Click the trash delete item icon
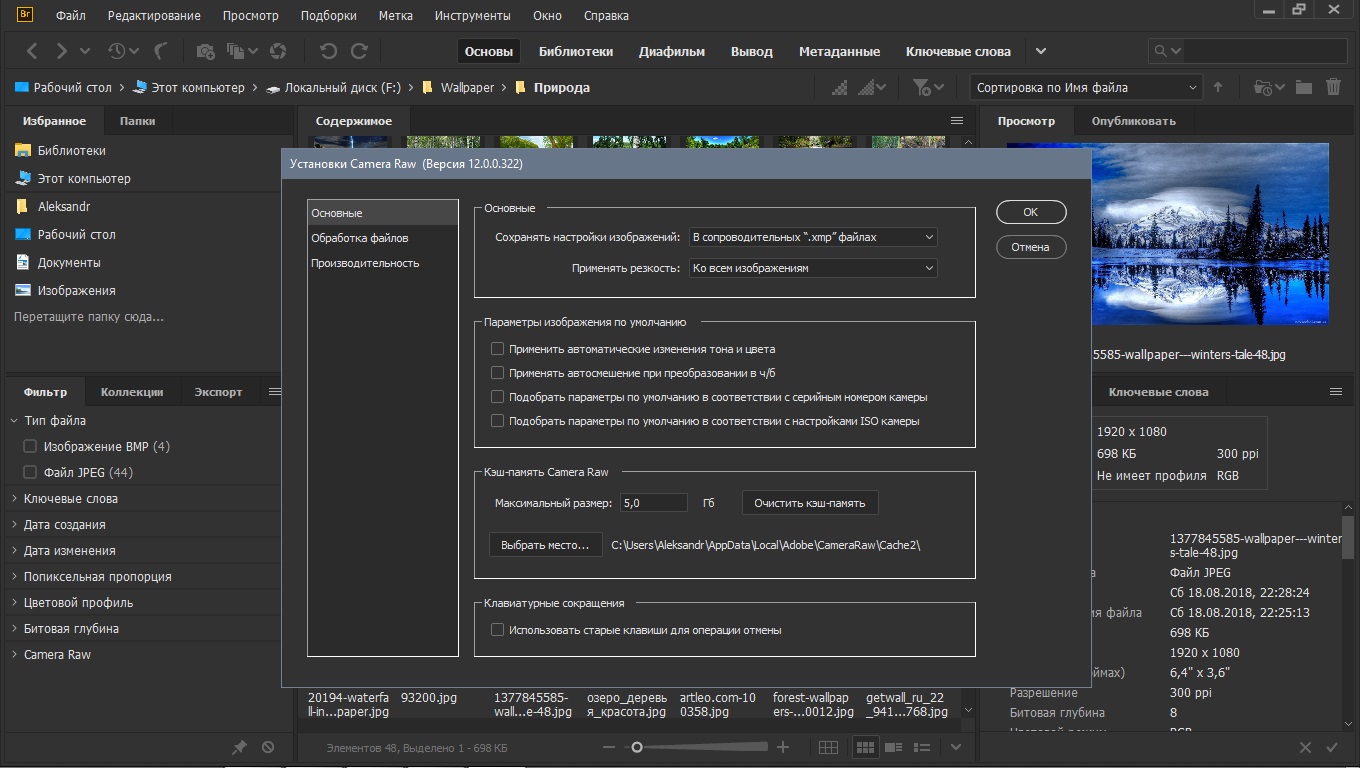Screen dimensions: 1360x768 pos(1333,87)
